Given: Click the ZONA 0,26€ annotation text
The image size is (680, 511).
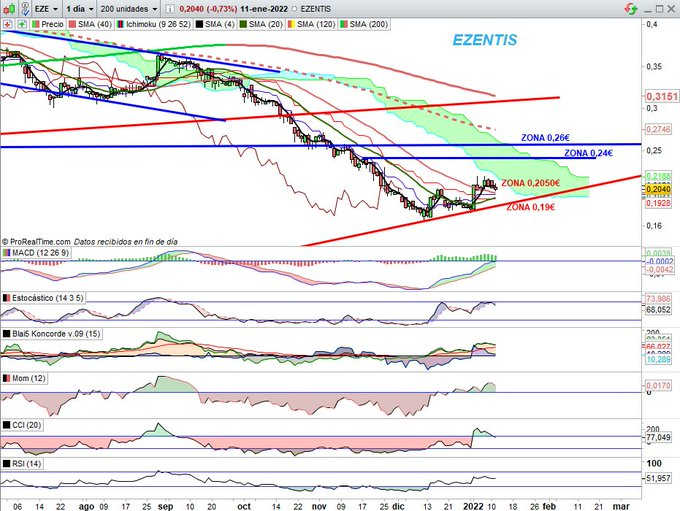Looking at the screenshot, I should point(545,138).
